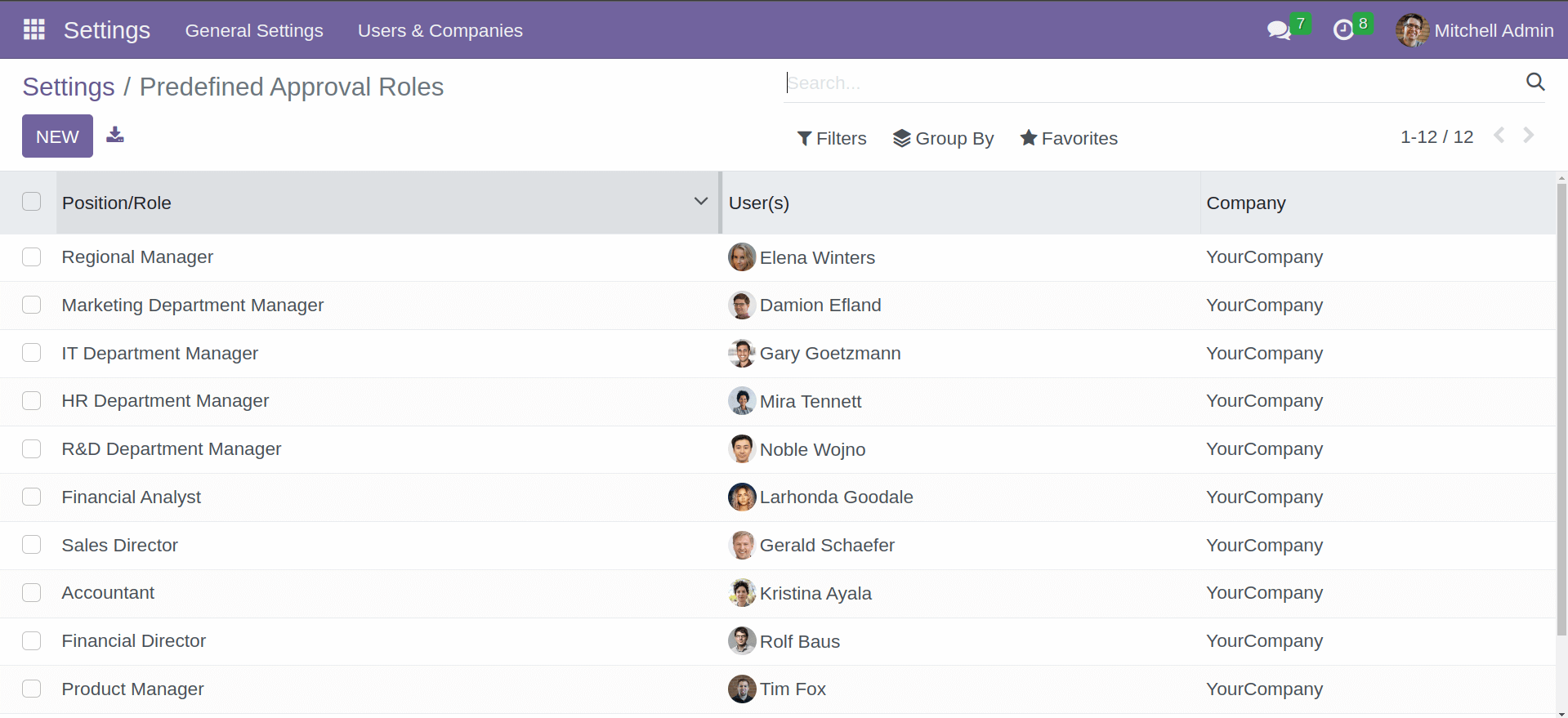Open the Filters menu
1568x718 pixels.
click(x=832, y=138)
